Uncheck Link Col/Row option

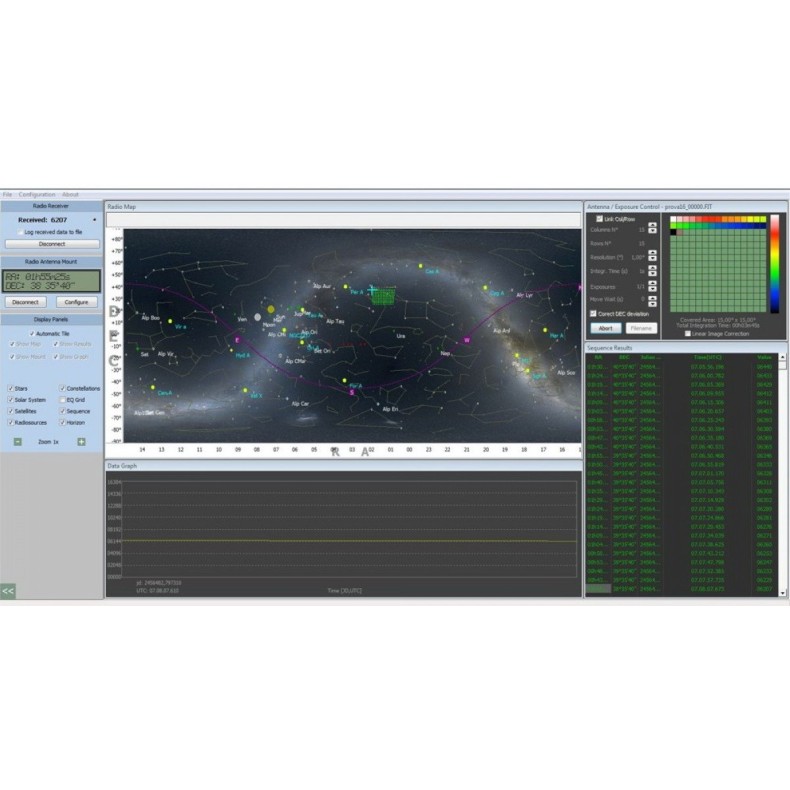click(x=599, y=218)
